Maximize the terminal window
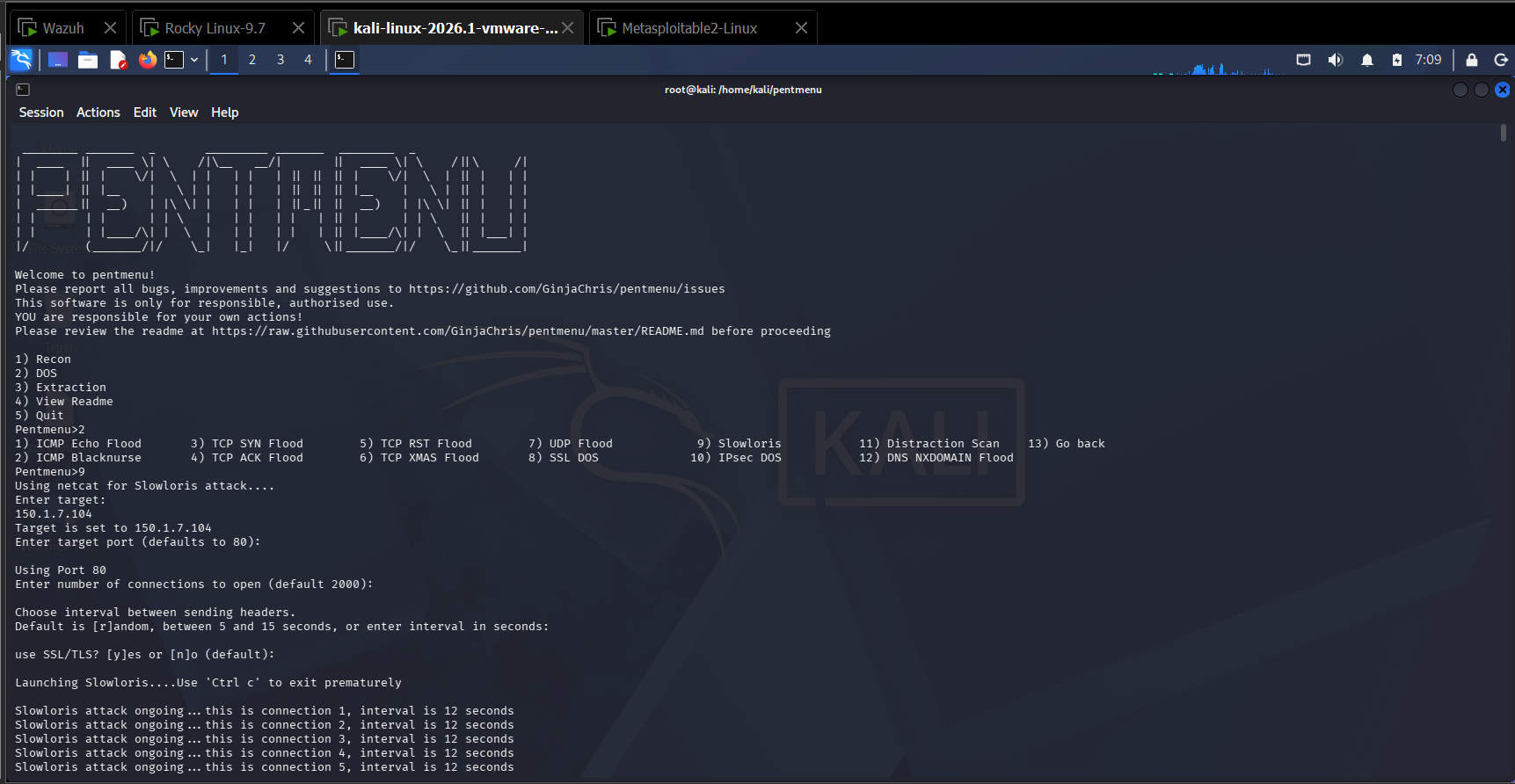1515x784 pixels. (1482, 90)
